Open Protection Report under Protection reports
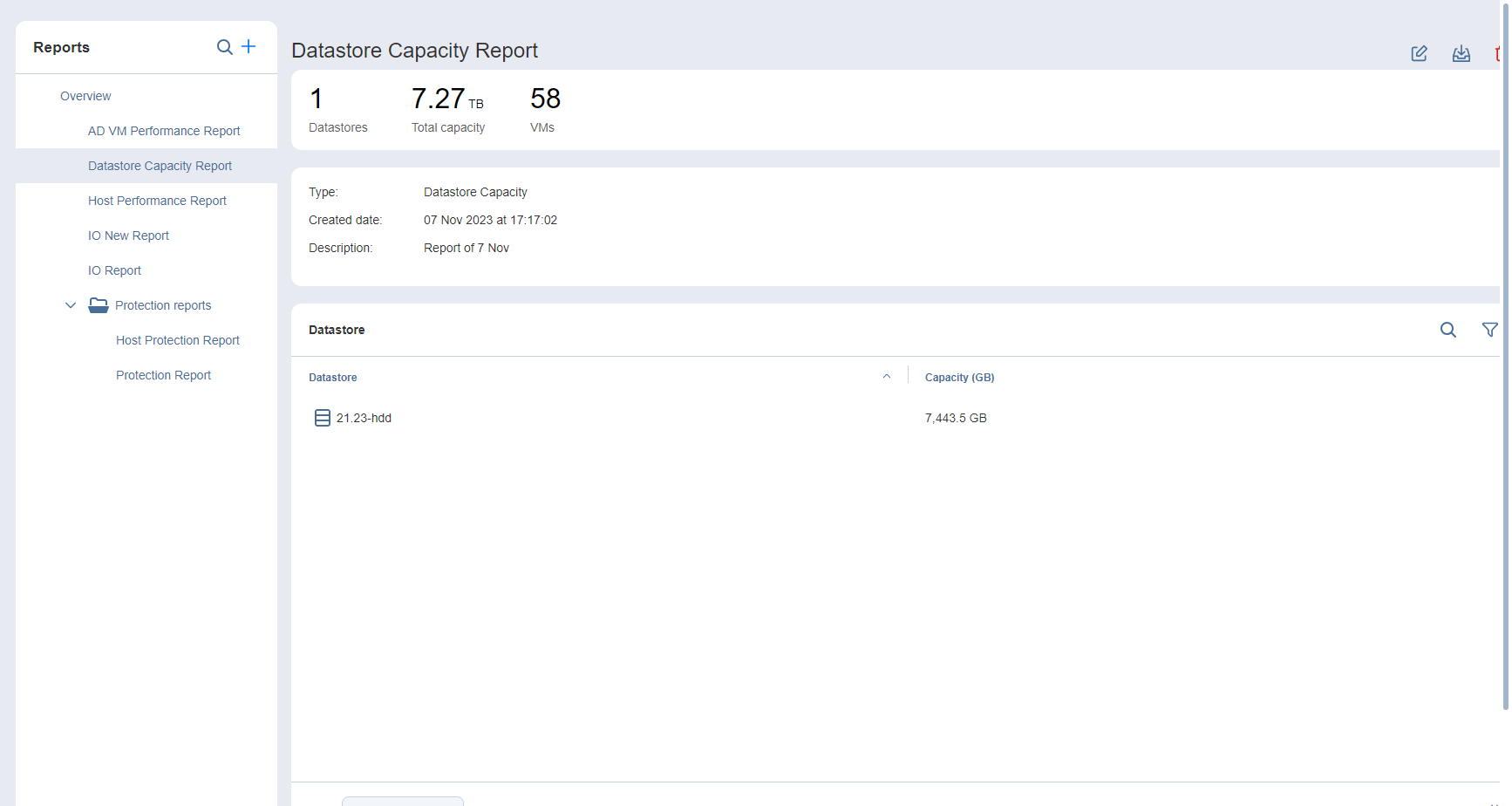 pyautogui.click(x=163, y=375)
